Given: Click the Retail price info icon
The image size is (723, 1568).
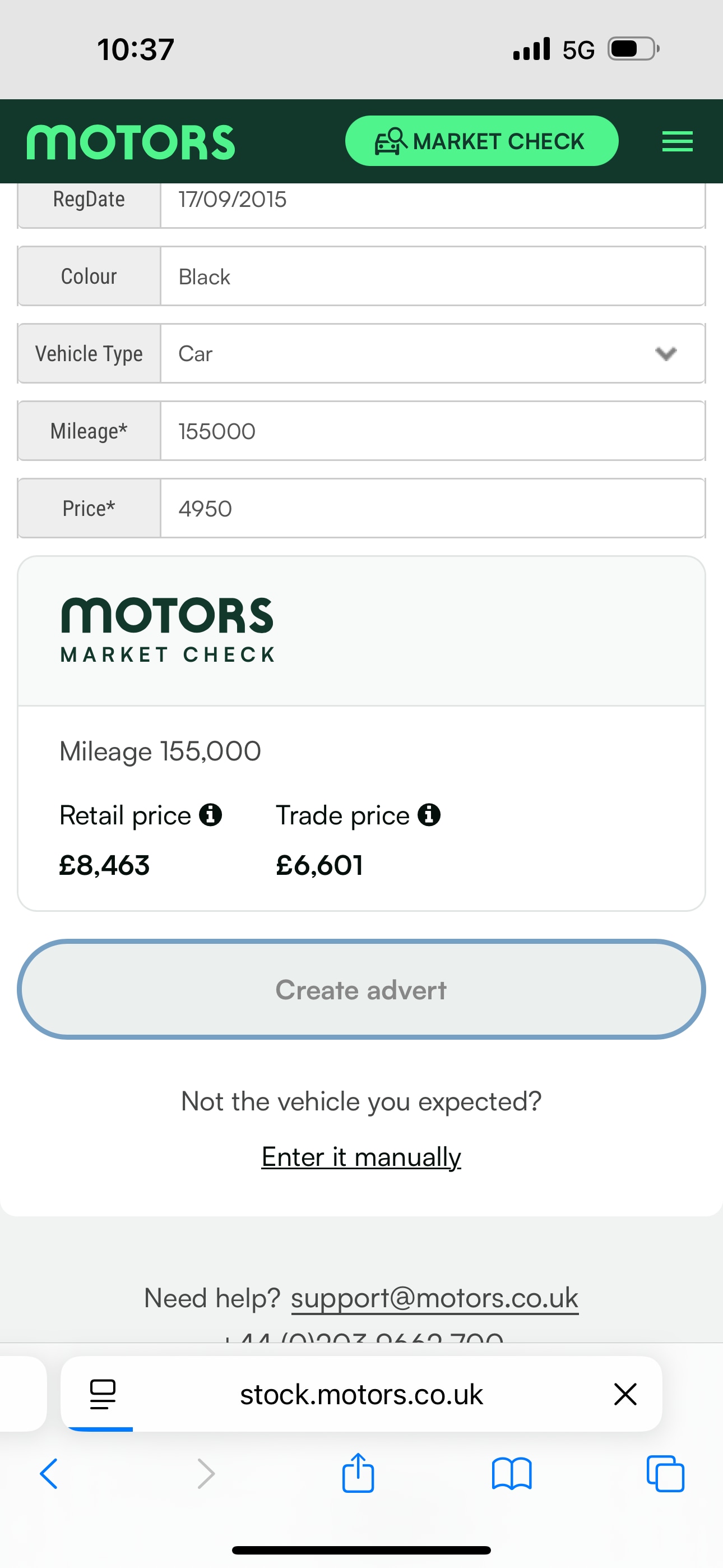Looking at the screenshot, I should 211,814.
